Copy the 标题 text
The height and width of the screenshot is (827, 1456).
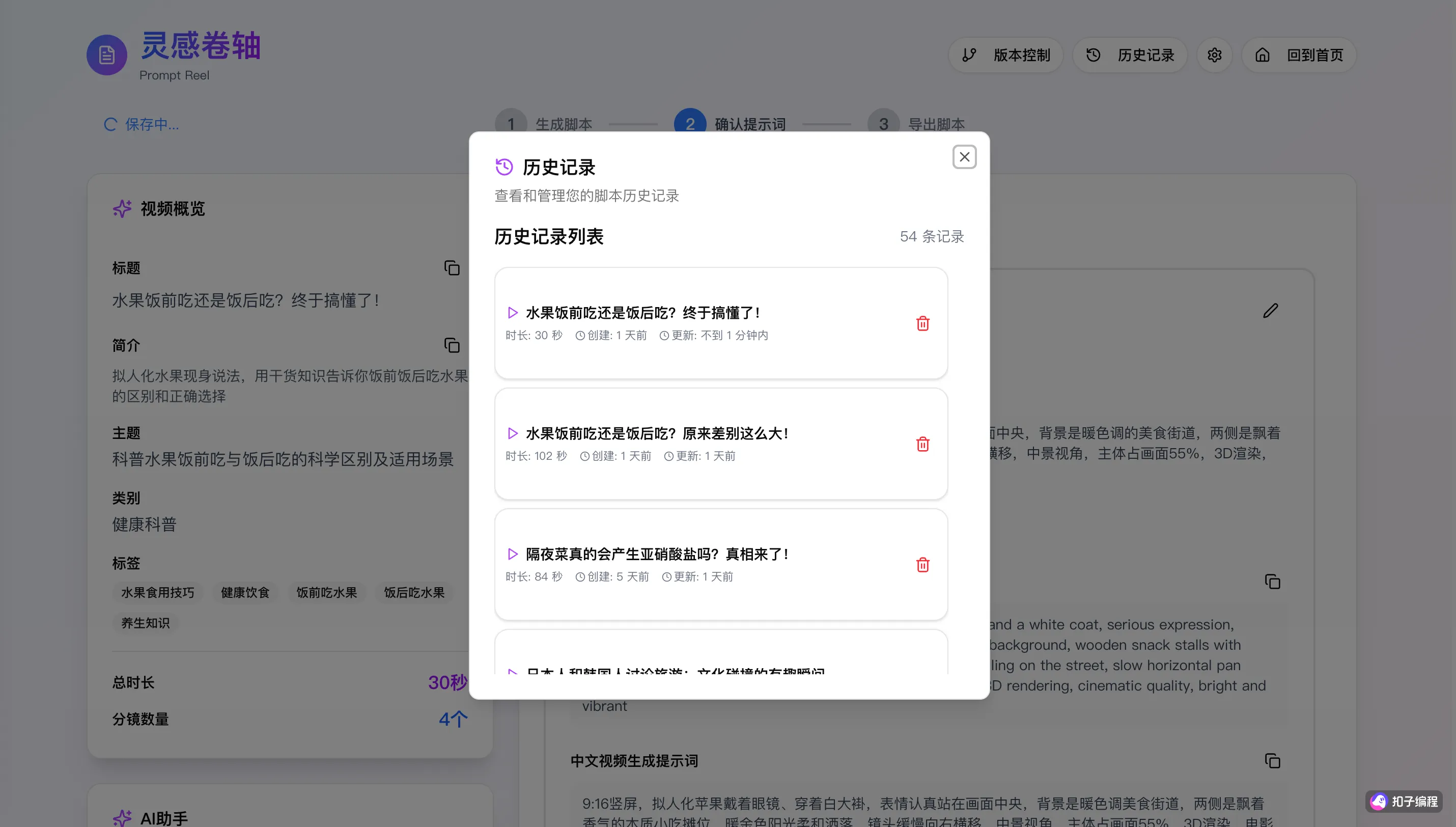tap(451, 268)
